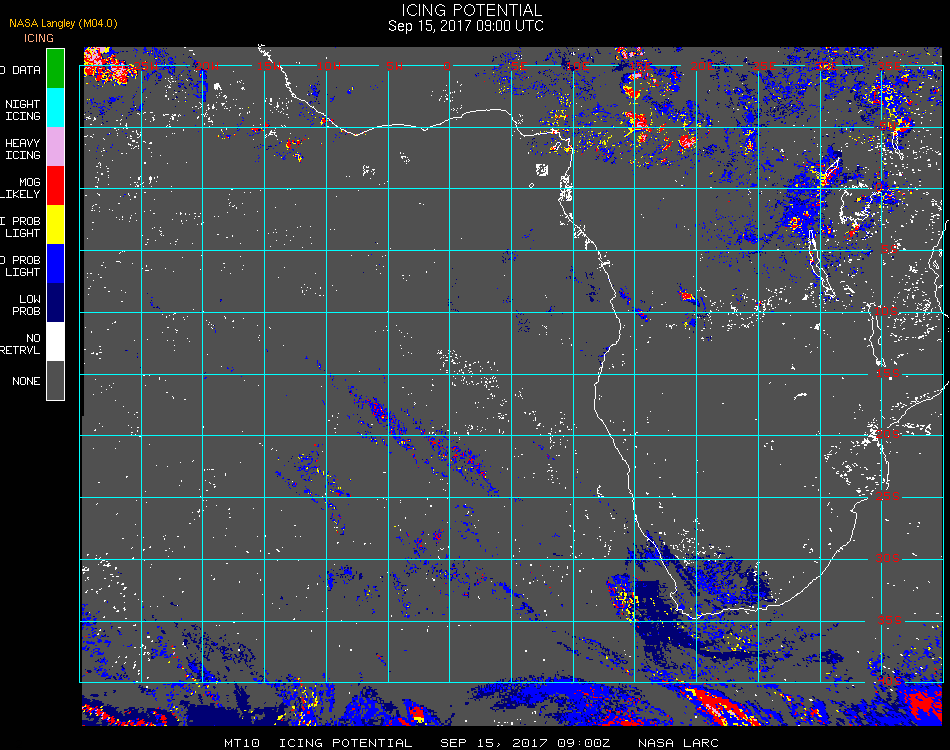Click the red MOG LIKELY legend swatch
This screenshot has width=950, height=750.
coord(55,185)
